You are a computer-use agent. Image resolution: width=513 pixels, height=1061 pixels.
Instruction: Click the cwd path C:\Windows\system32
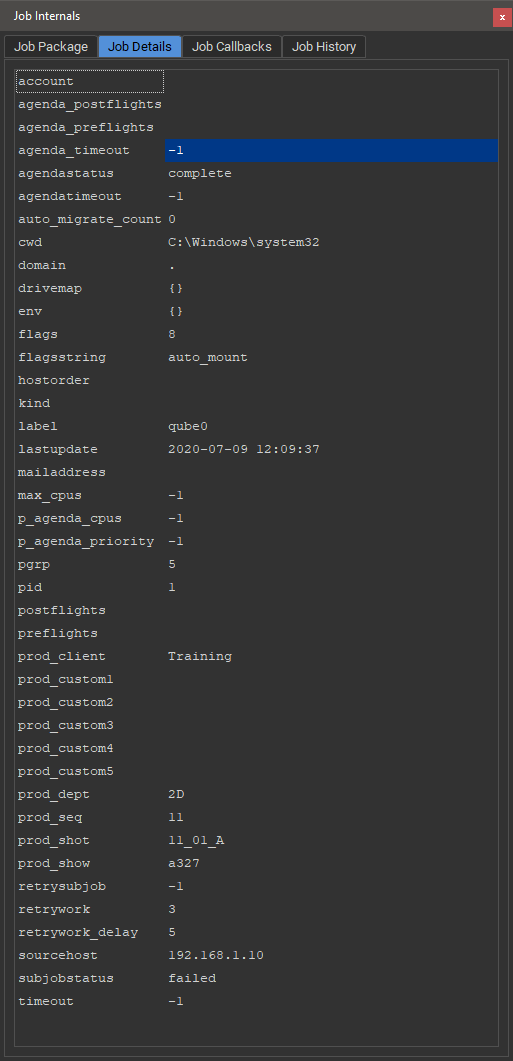[x=244, y=242]
